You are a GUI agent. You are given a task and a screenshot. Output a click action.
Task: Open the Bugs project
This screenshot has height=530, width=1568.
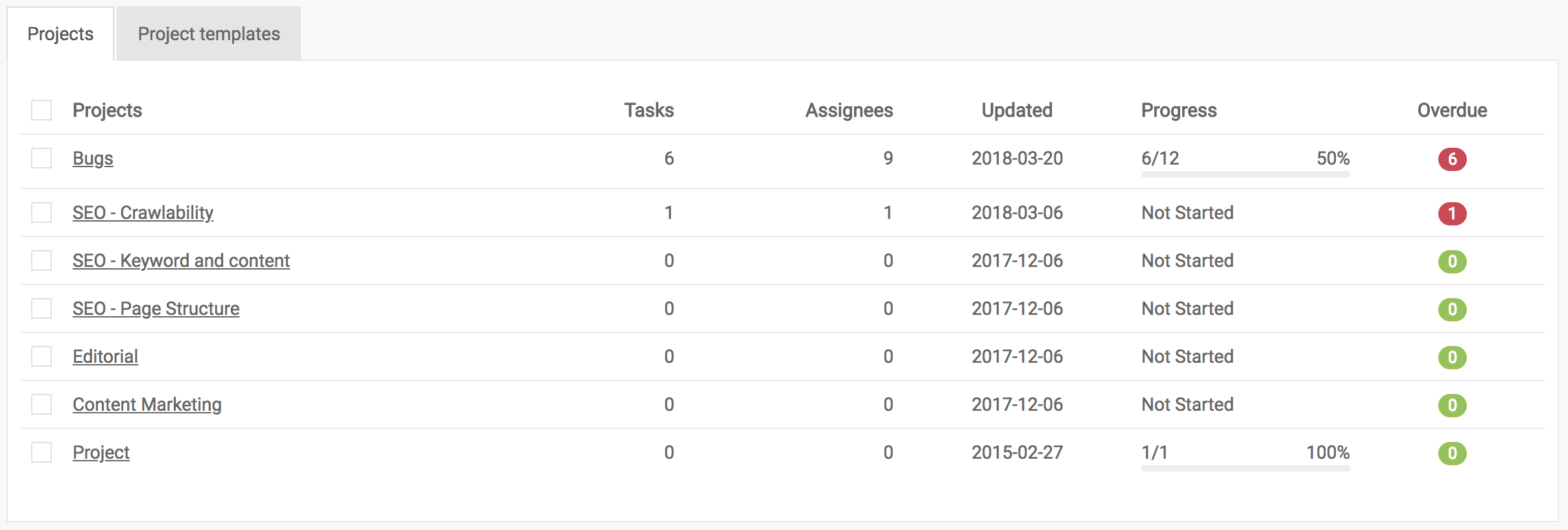(x=93, y=158)
